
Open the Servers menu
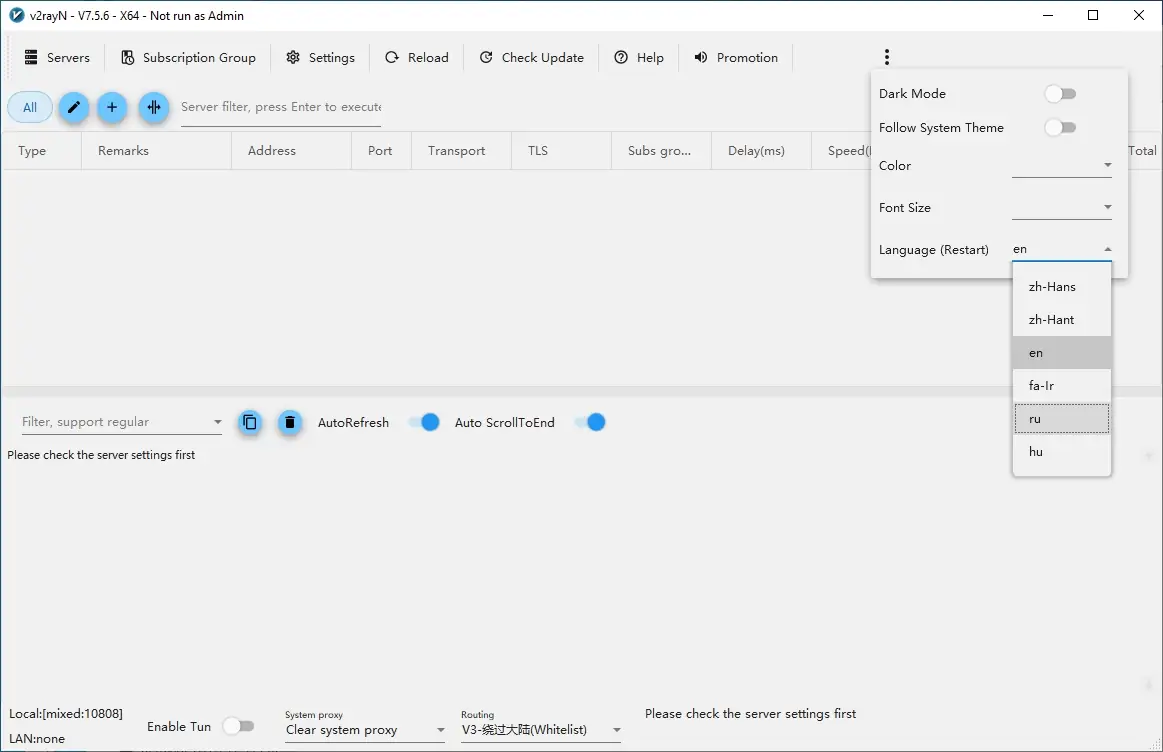click(x=57, y=57)
